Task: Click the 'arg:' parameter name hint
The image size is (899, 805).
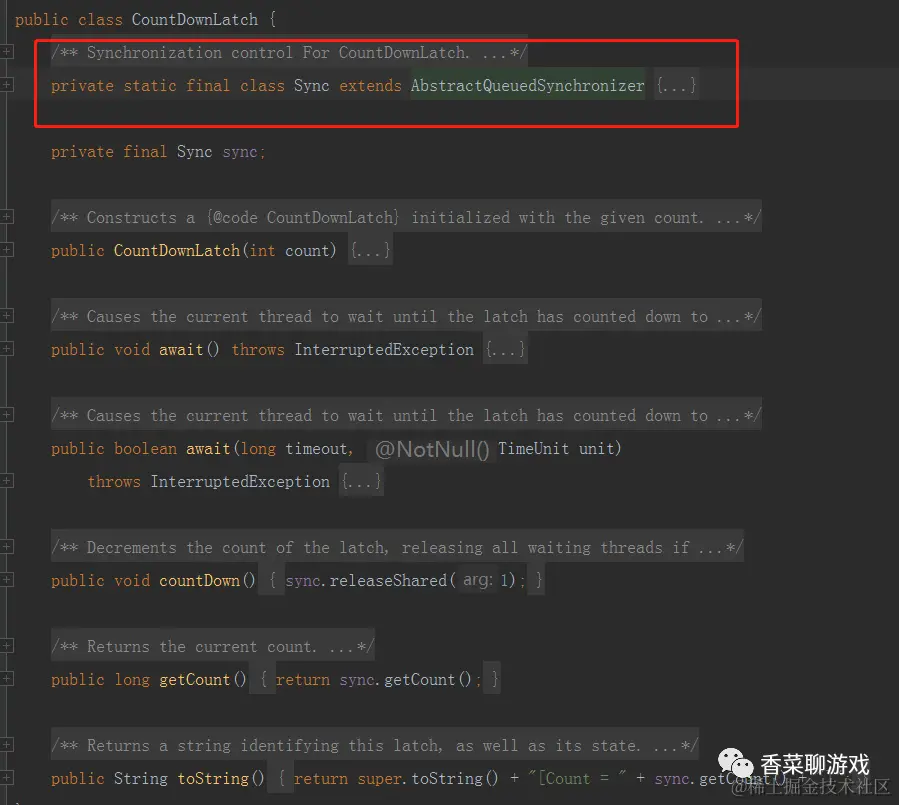Action: tap(478, 580)
